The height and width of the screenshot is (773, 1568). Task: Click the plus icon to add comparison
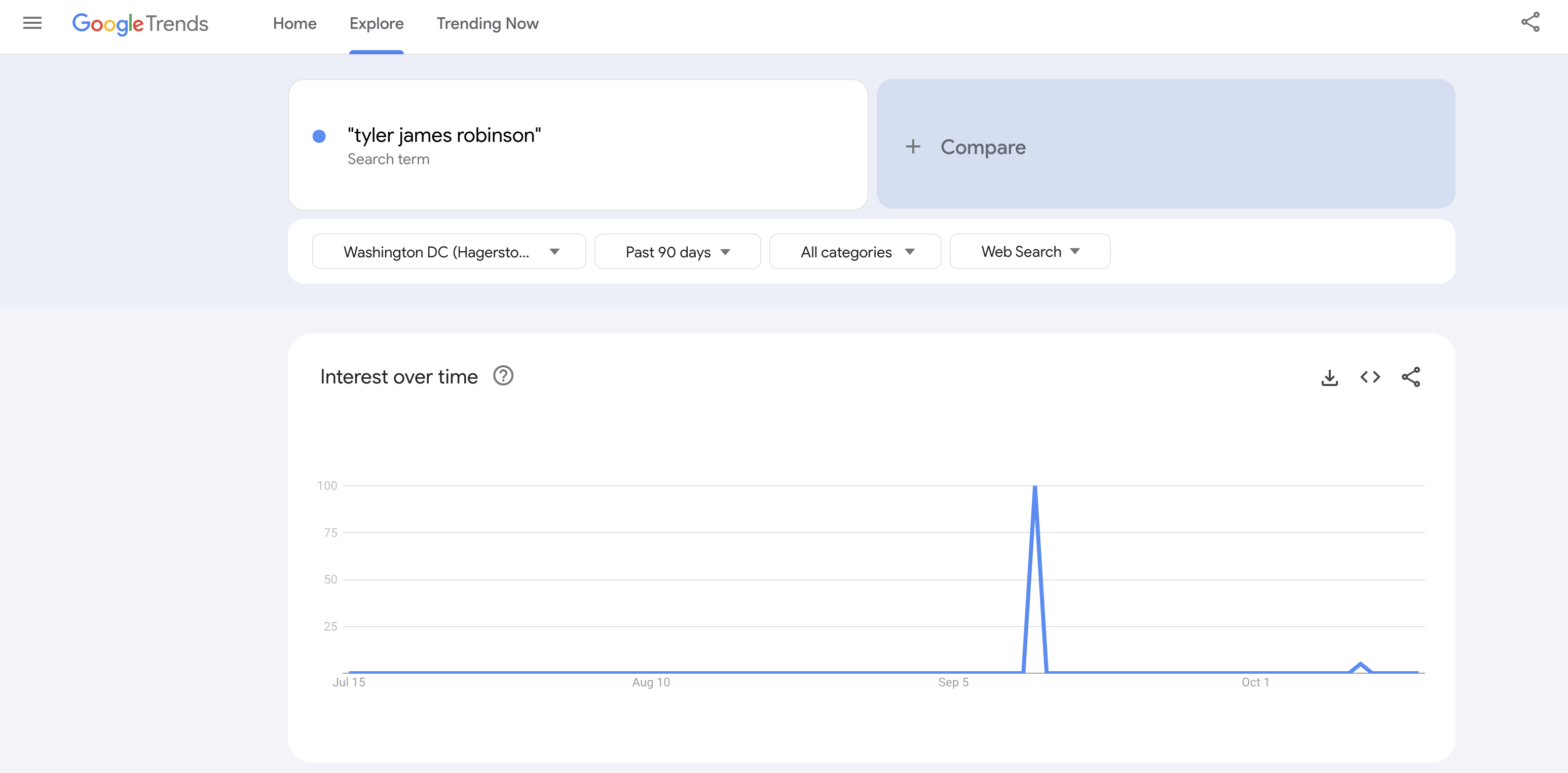click(x=912, y=146)
